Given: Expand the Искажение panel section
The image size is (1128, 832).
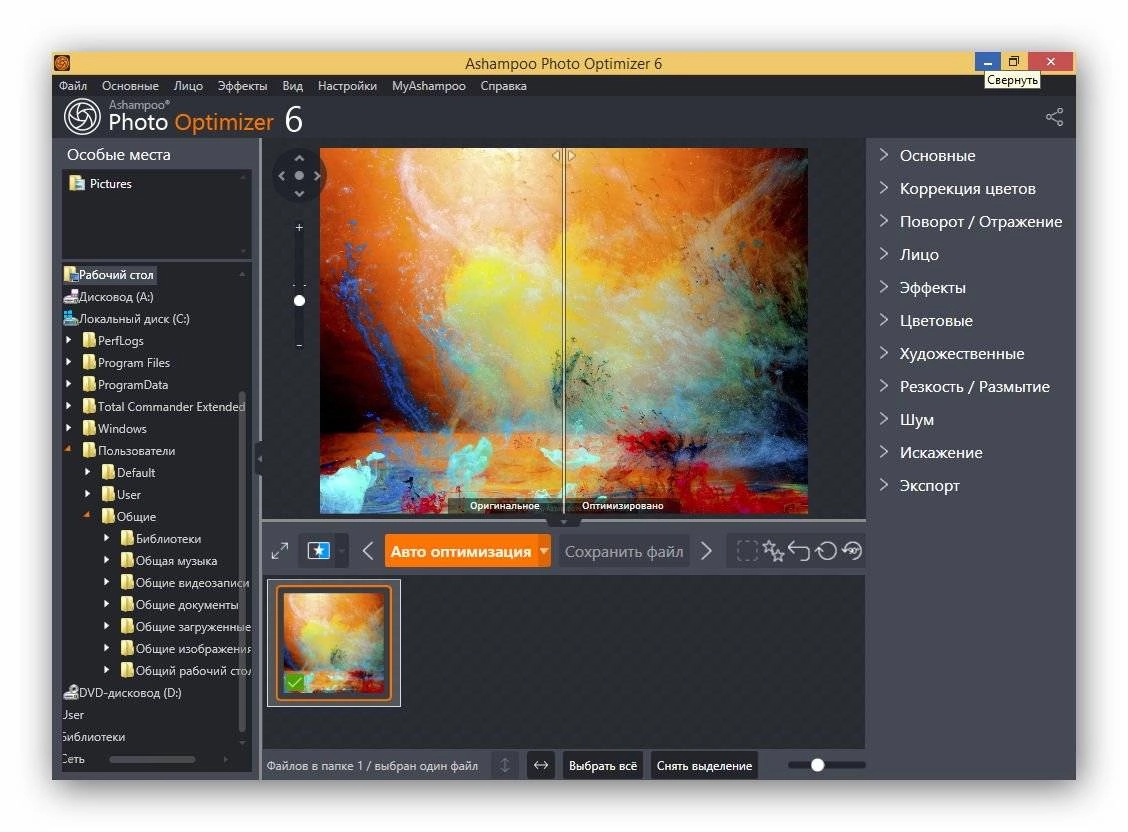Looking at the screenshot, I should 884,452.
